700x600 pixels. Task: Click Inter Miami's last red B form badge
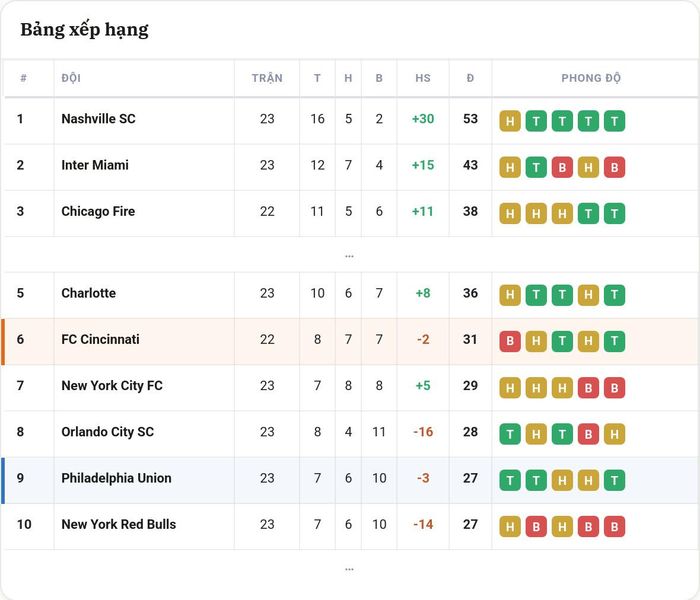click(614, 167)
